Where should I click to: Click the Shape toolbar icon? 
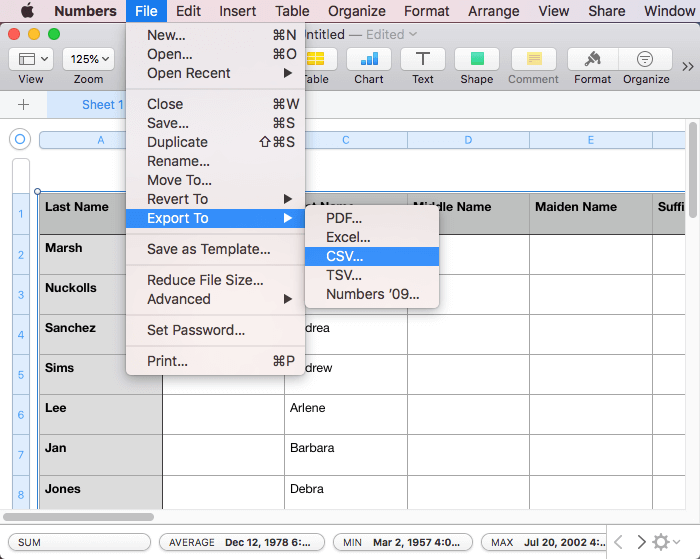point(477,59)
